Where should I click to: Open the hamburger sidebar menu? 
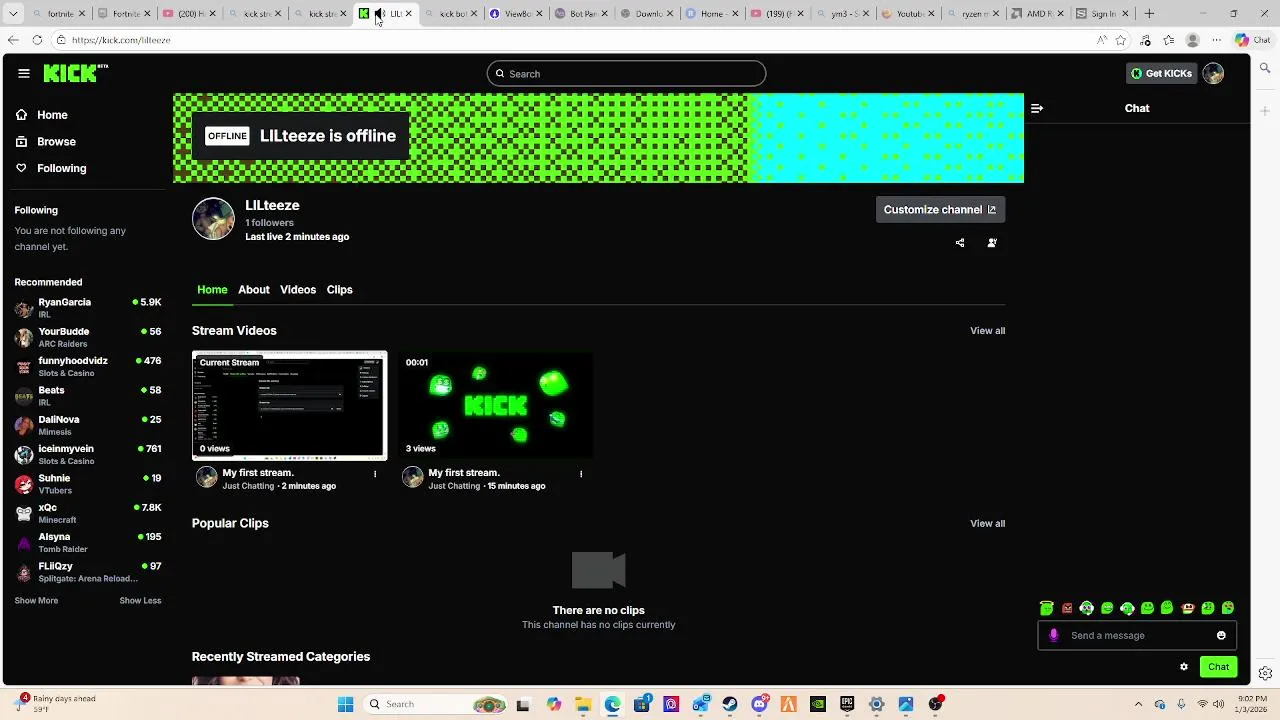[x=24, y=73]
